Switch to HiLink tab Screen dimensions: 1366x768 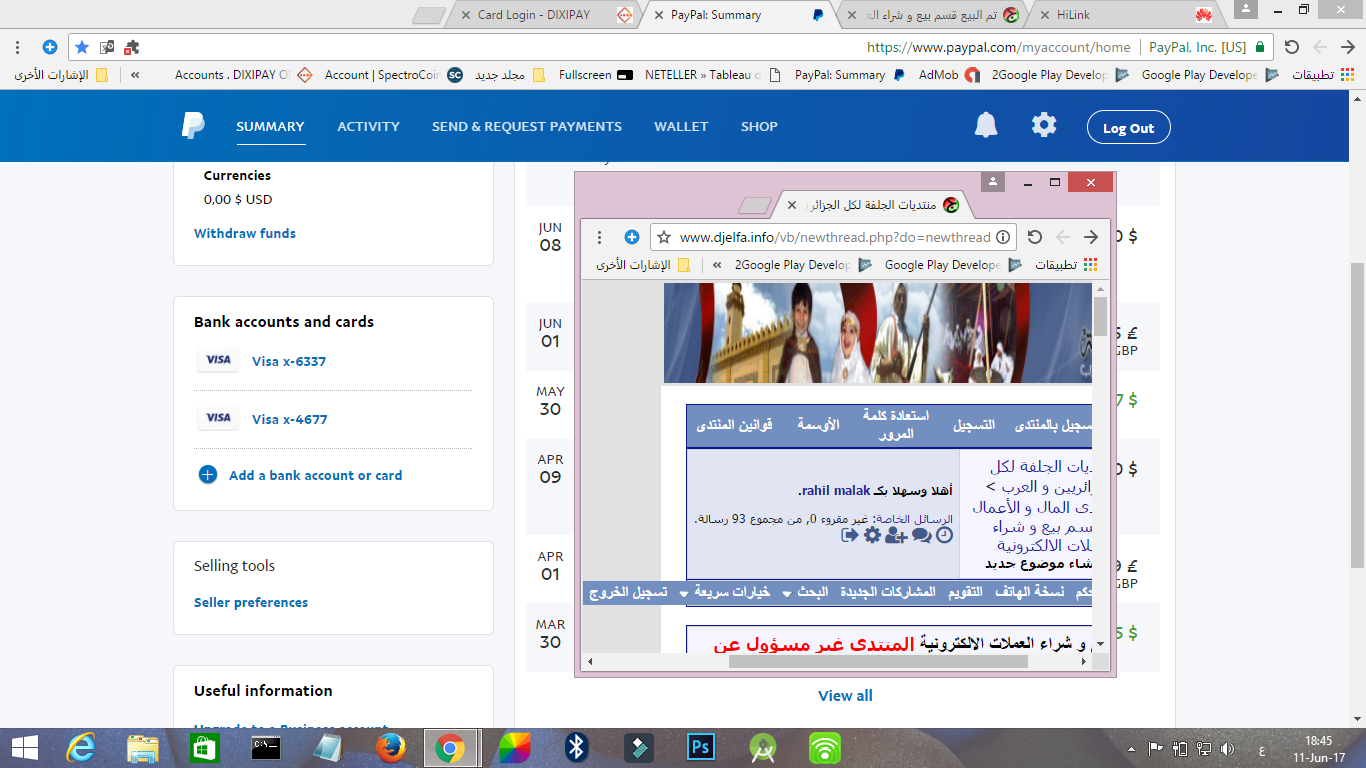[1124, 15]
